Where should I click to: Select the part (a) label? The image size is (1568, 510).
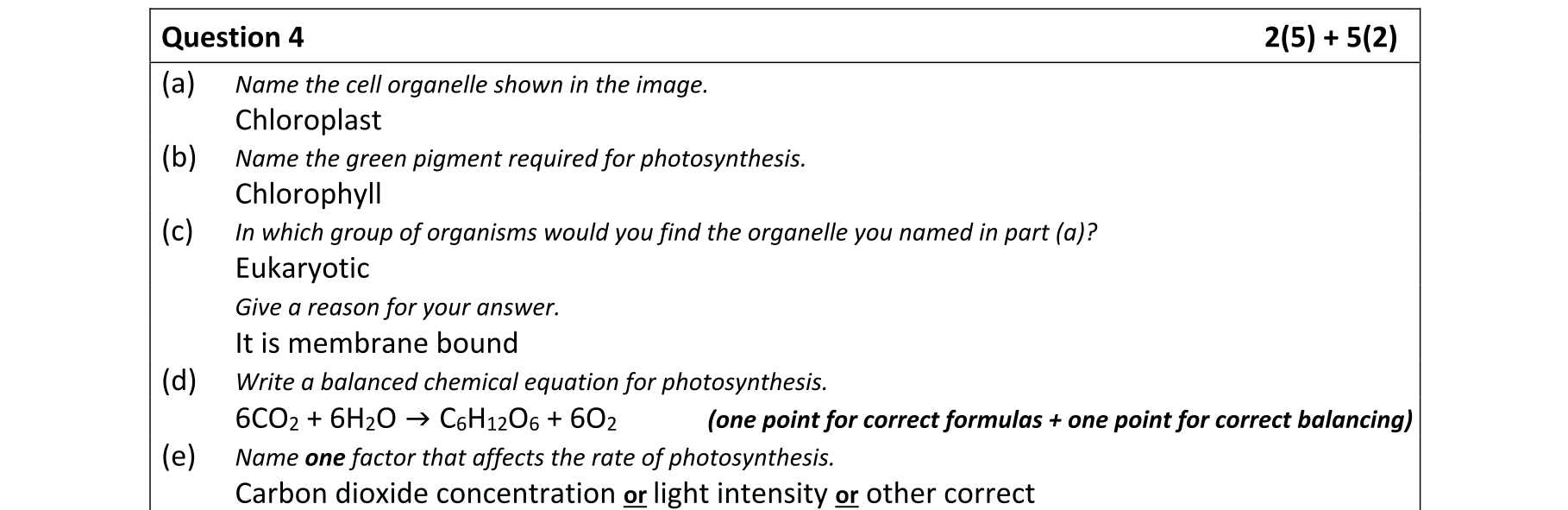tap(179, 84)
